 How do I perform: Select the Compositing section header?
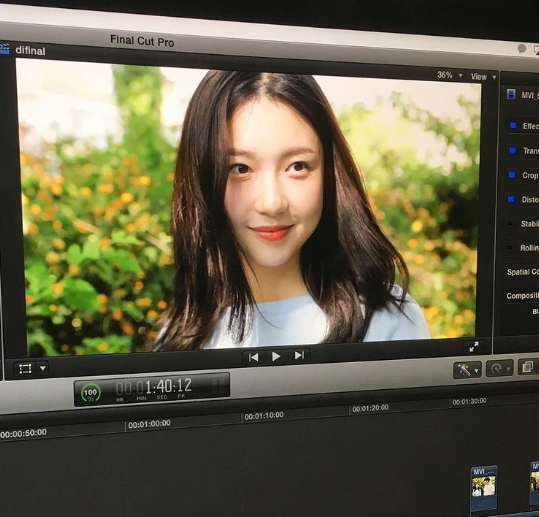pos(522,295)
